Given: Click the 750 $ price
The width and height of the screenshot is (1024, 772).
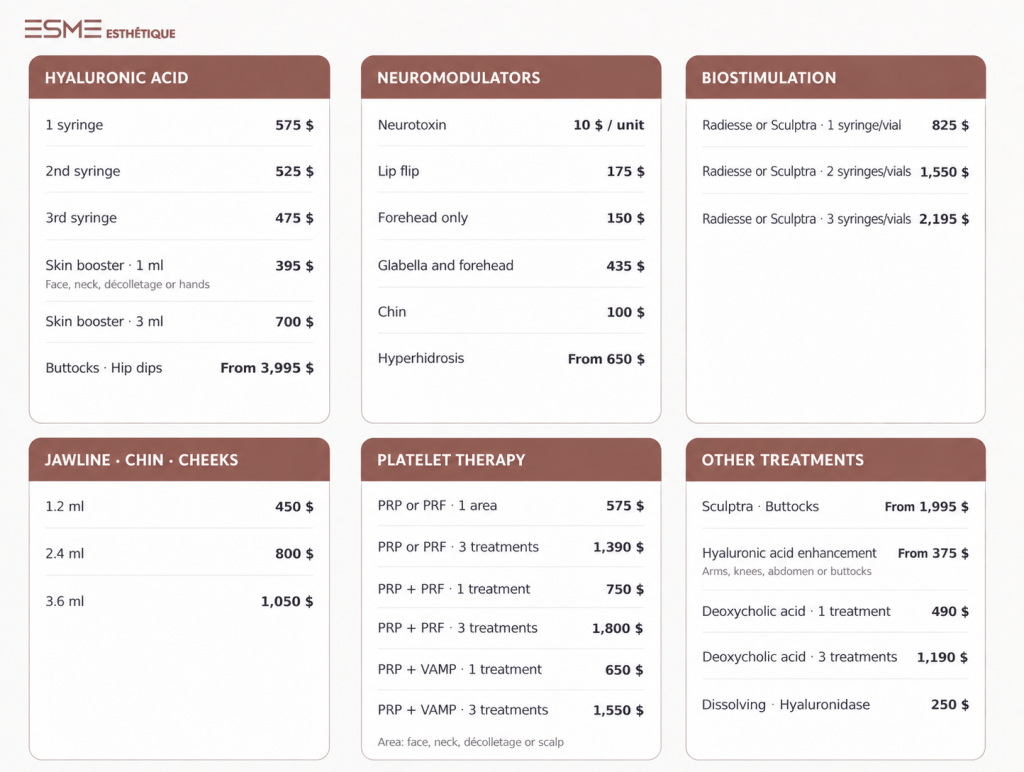Looking at the screenshot, I should (x=624, y=589).
